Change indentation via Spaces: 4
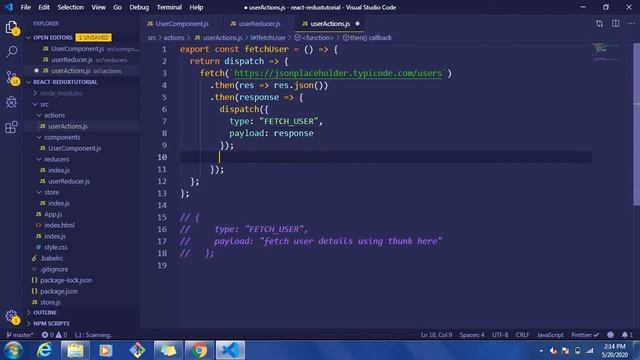The height and width of the screenshot is (360, 640). [472, 335]
